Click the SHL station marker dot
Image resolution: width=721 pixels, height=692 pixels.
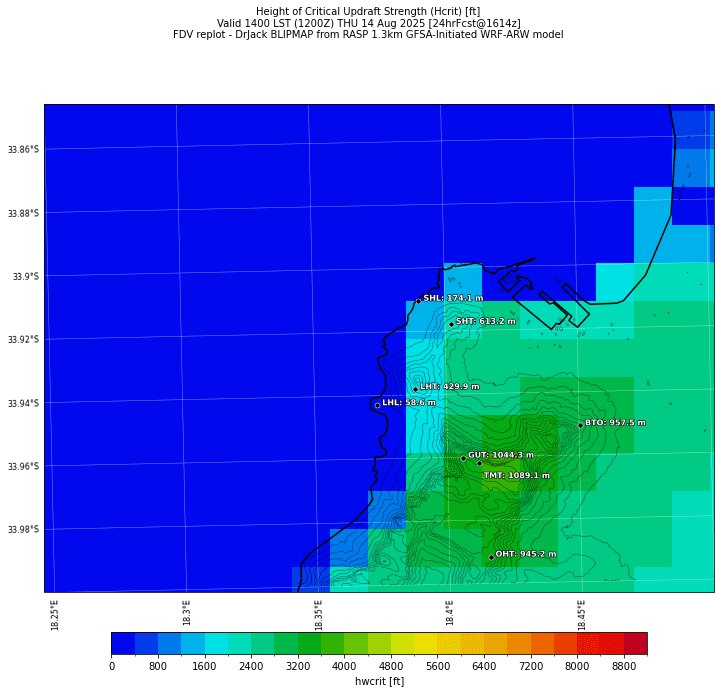418,301
